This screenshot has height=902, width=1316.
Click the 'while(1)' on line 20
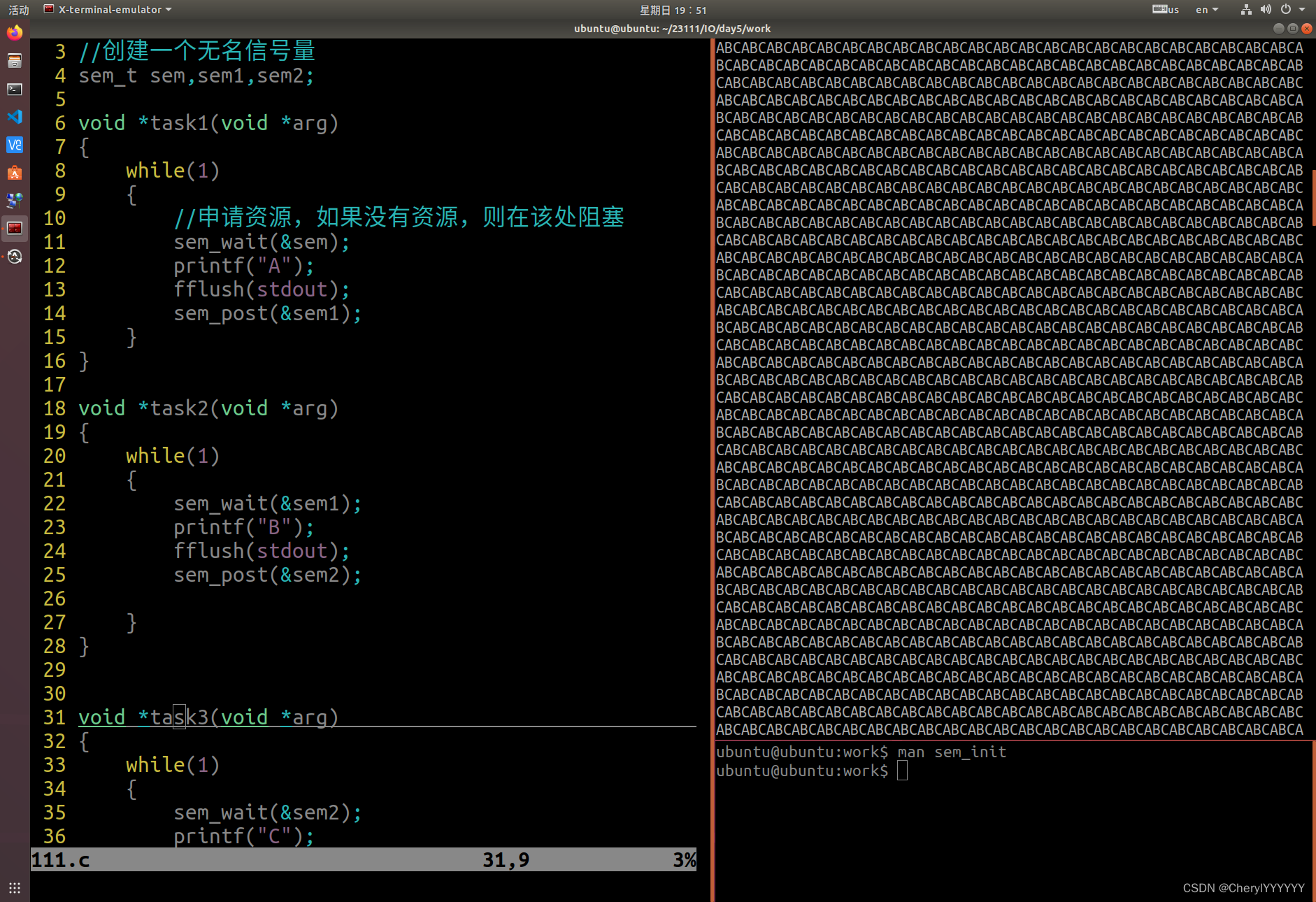coord(173,456)
